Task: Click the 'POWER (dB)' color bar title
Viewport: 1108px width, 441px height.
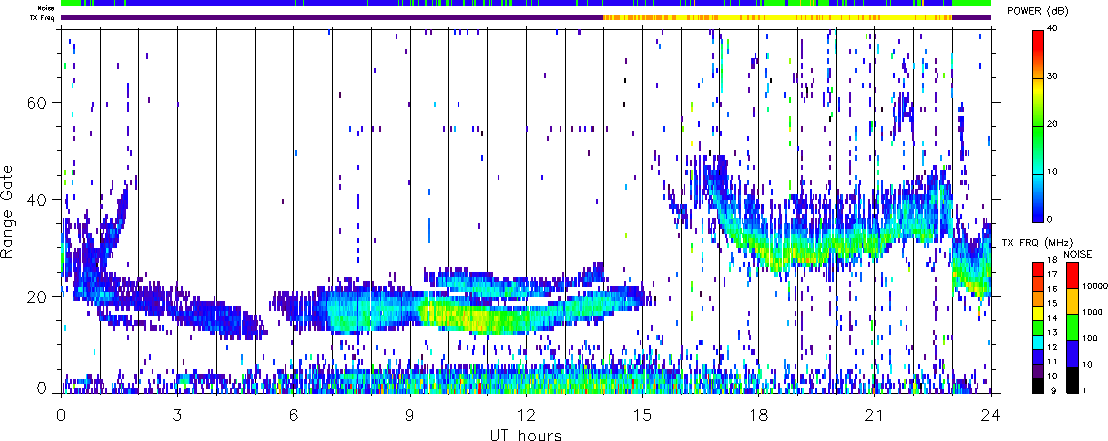Action: 1038,11
